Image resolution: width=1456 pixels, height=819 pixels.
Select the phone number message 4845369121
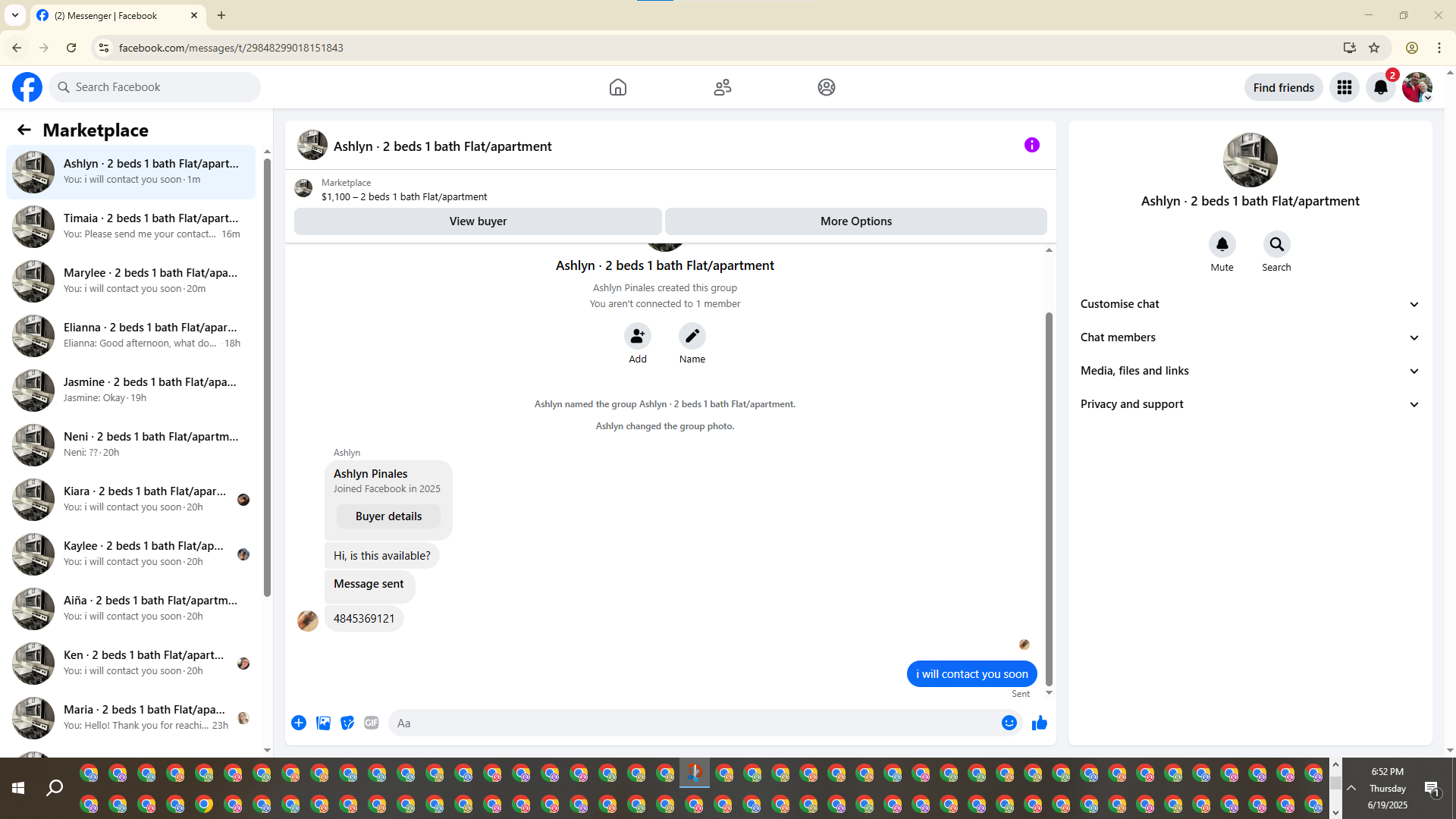click(364, 619)
